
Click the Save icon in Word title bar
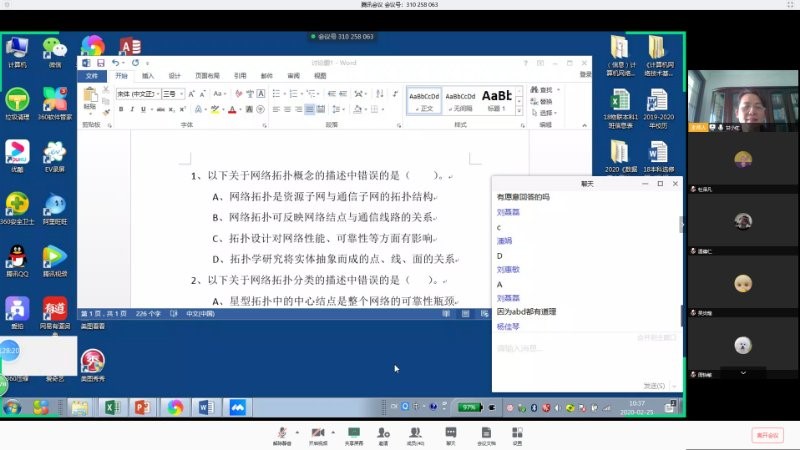100,63
